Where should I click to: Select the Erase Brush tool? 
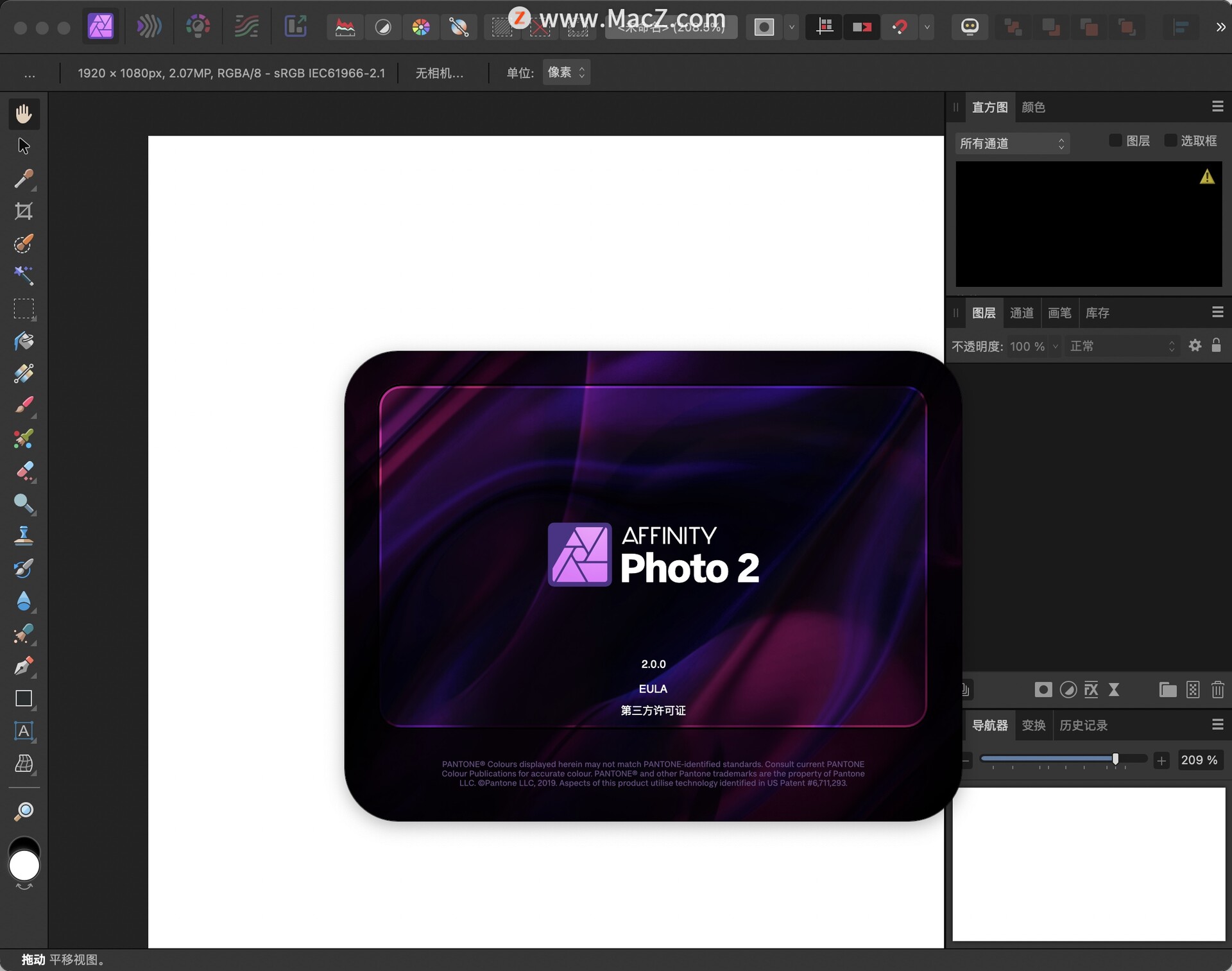24,471
